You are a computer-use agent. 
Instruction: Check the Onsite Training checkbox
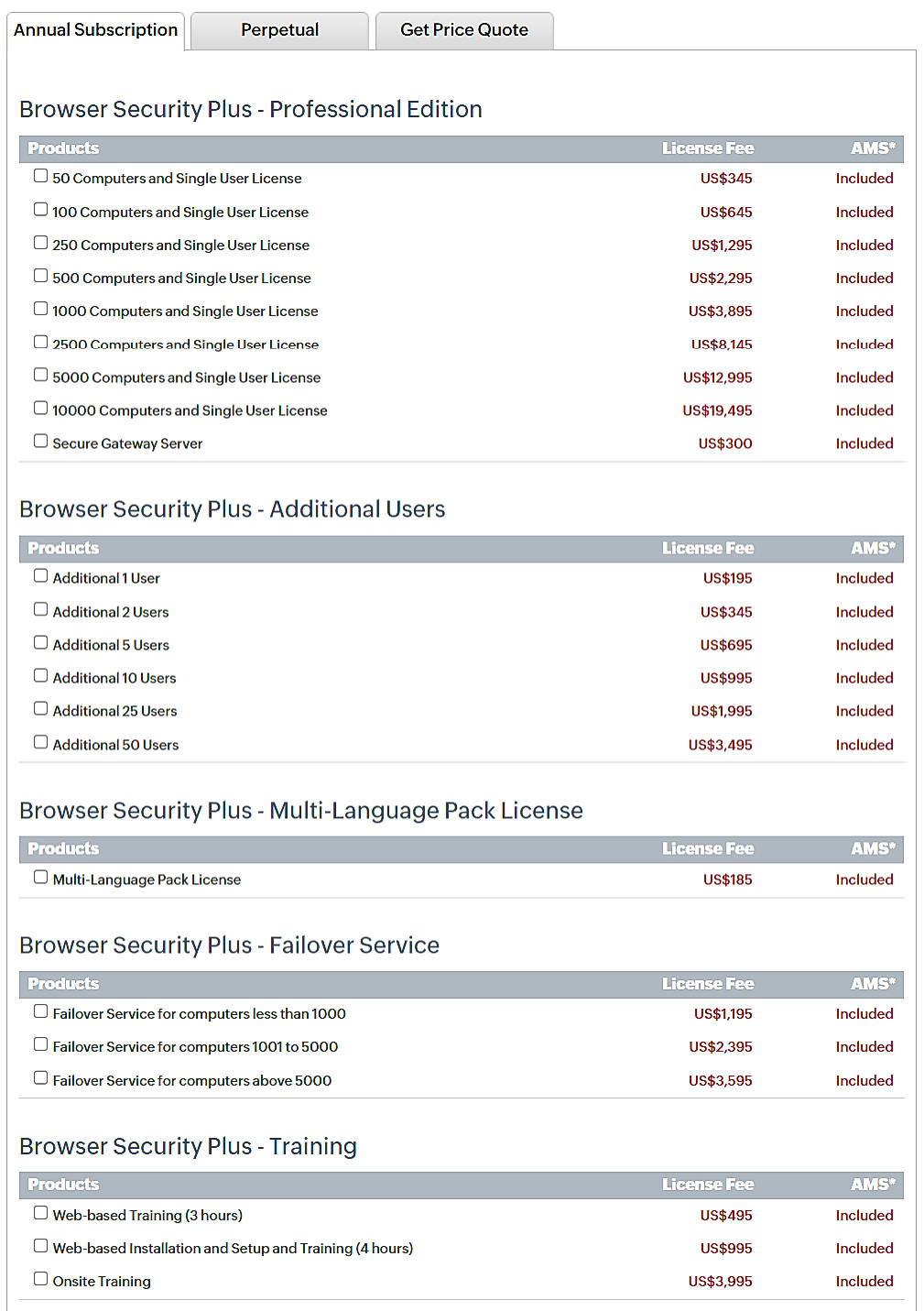click(40, 1277)
